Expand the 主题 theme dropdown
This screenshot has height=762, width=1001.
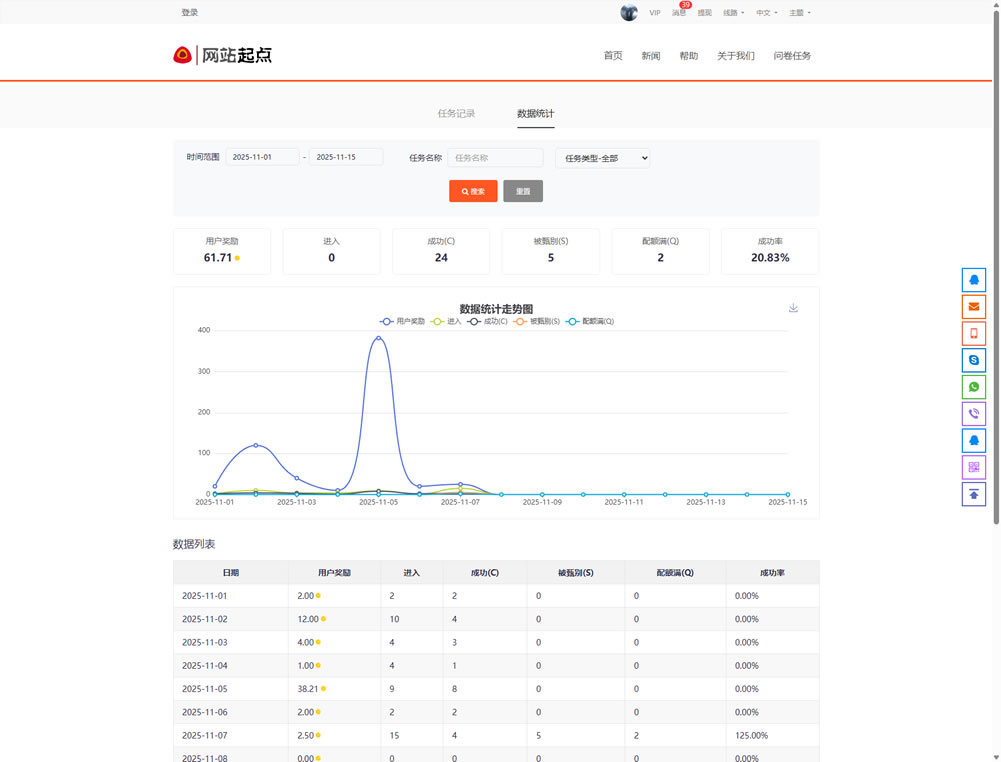pos(799,13)
